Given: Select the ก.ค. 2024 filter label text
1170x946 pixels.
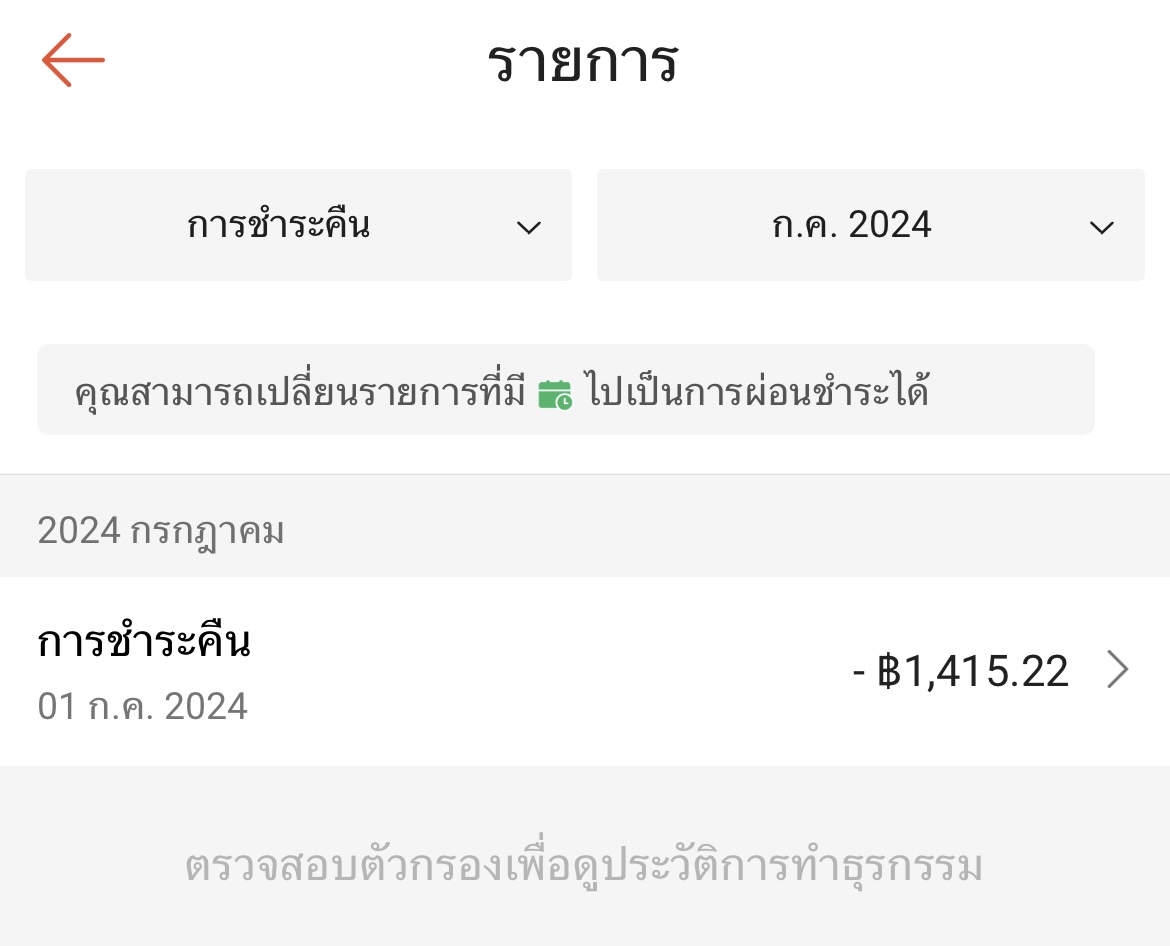Looking at the screenshot, I should (851, 225).
